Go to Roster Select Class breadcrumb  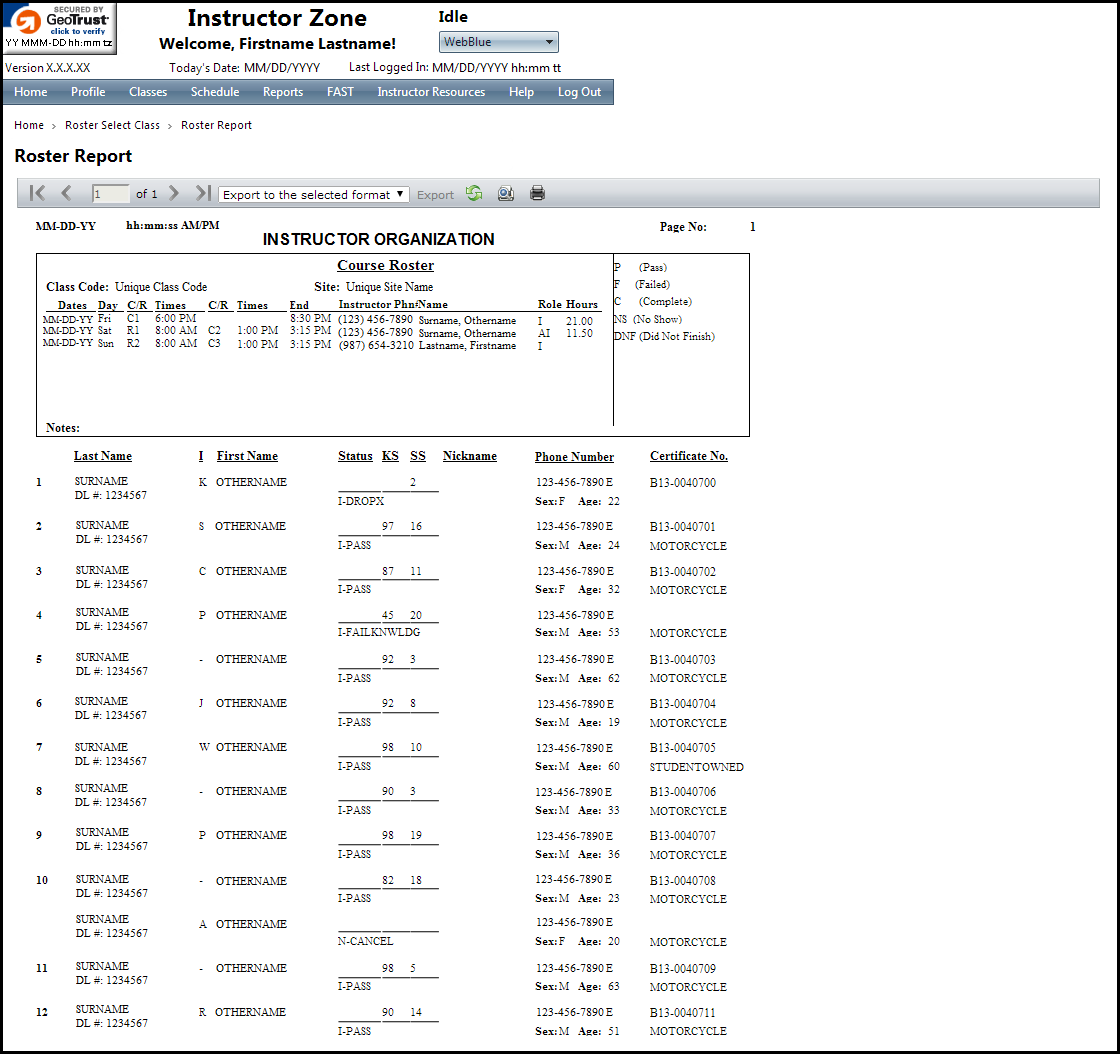[112, 125]
